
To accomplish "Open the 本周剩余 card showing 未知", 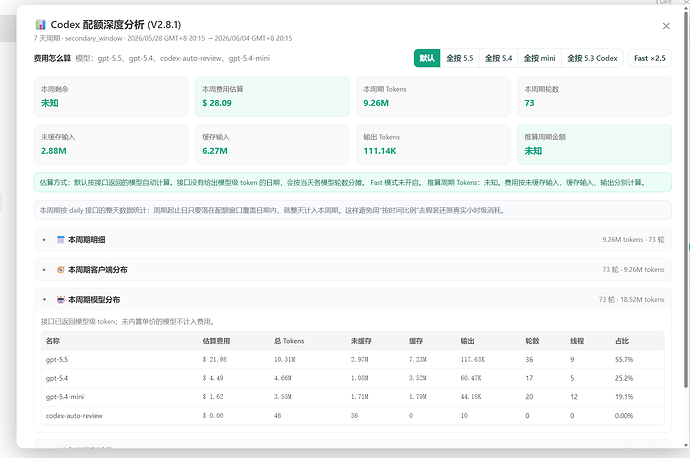I will pyautogui.click(x=111, y=97).
